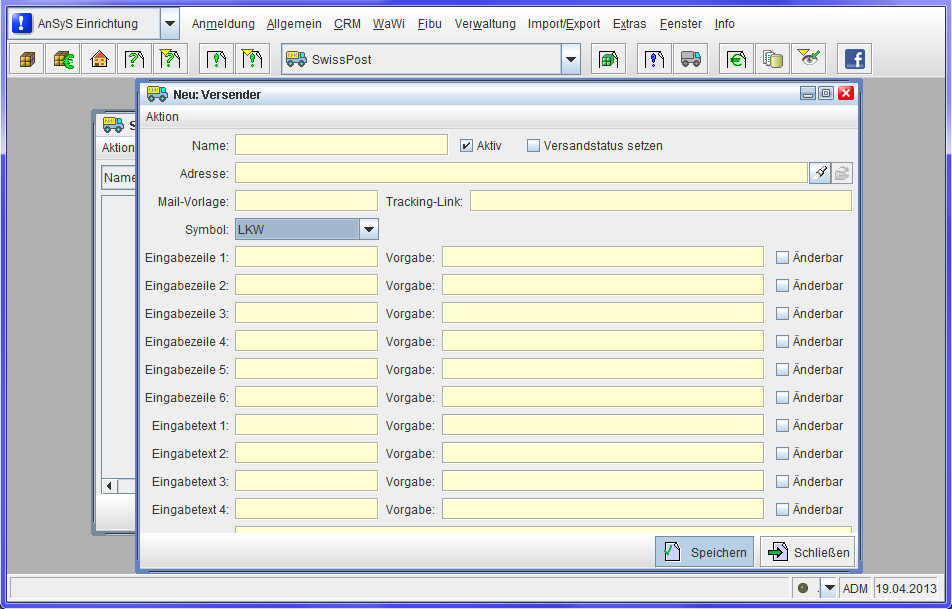Viewport: 952px width, 609px height.
Task: Click the flashlight search icon beside Adresse
Action: [x=820, y=173]
